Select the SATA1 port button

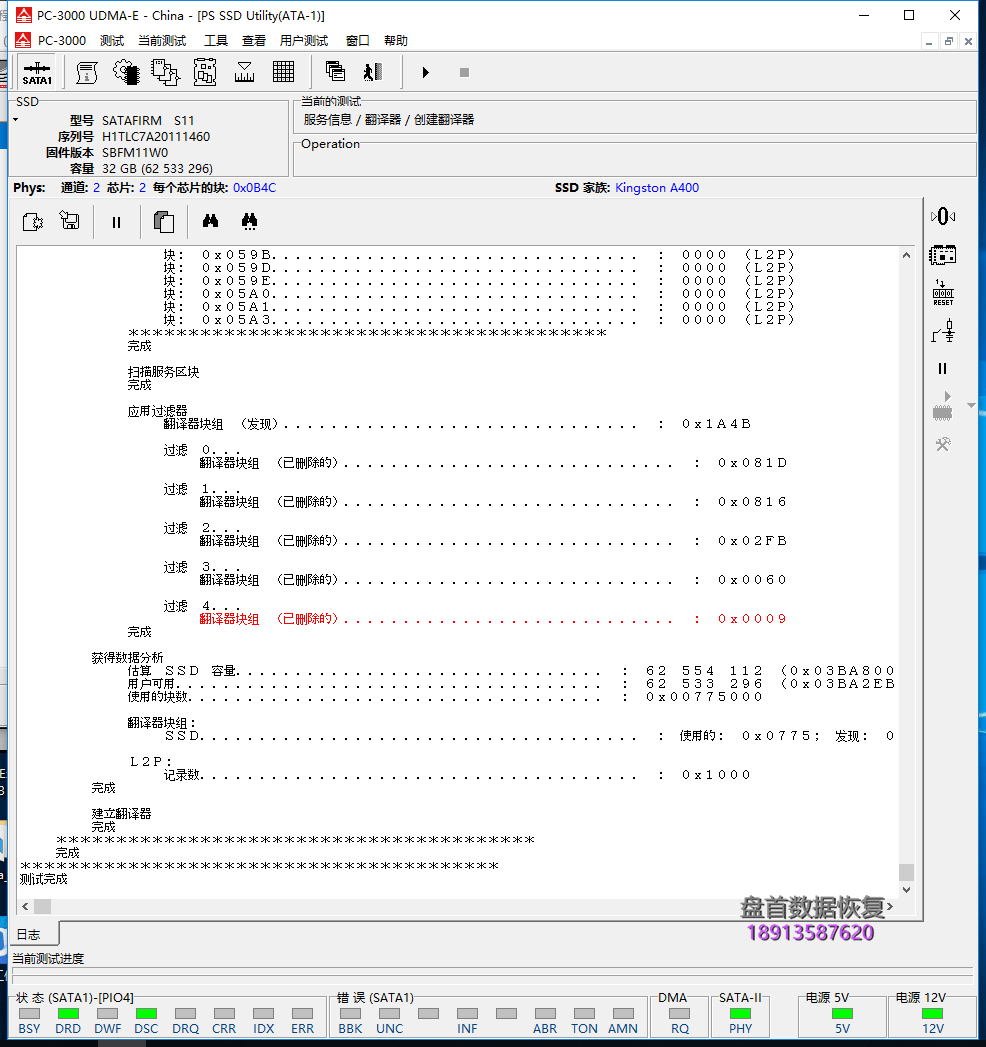click(37, 72)
